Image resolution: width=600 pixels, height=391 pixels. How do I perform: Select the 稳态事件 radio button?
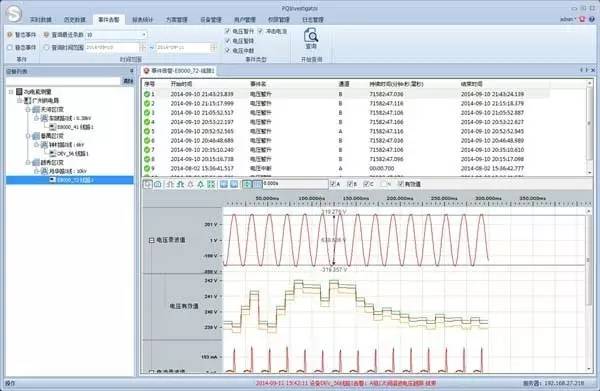10,47
